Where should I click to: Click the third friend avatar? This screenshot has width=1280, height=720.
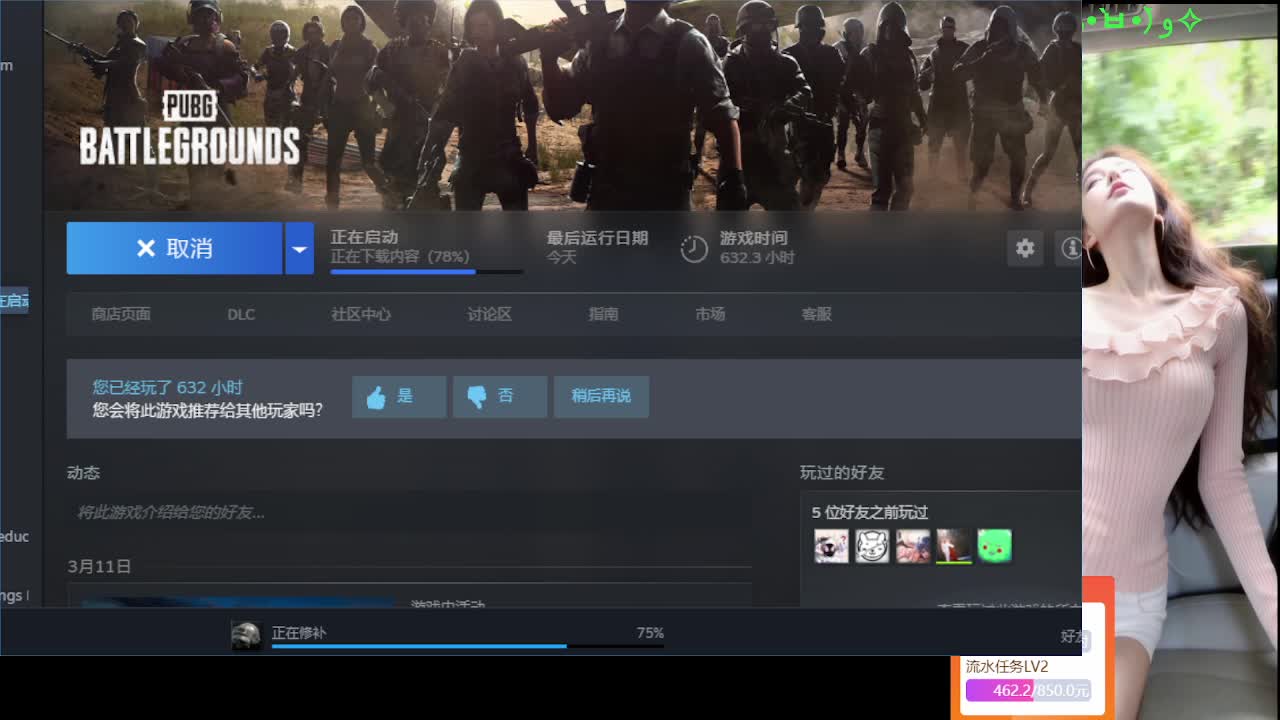click(913, 546)
